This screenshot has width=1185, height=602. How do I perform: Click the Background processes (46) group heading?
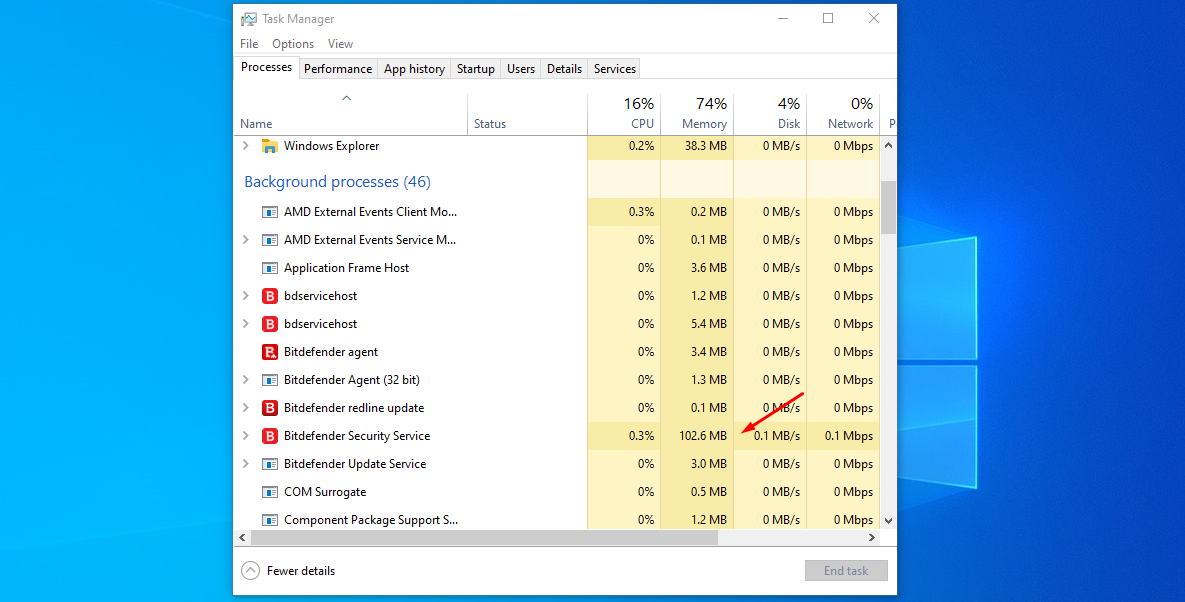pyautogui.click(x=337, y=182)
